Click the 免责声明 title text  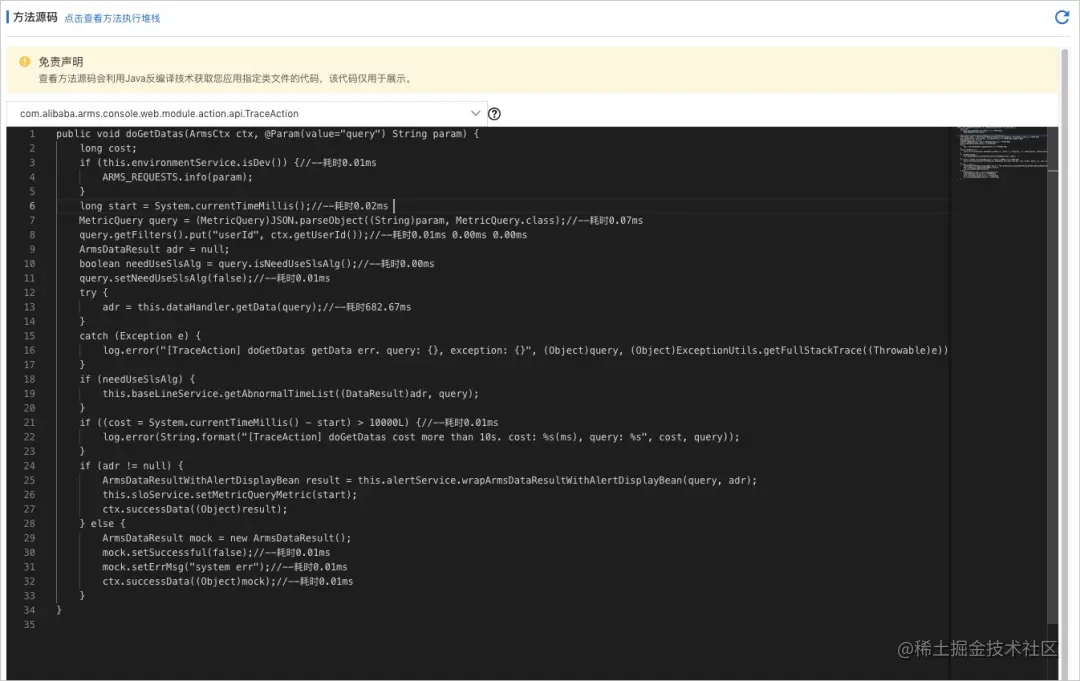(61, 62)
